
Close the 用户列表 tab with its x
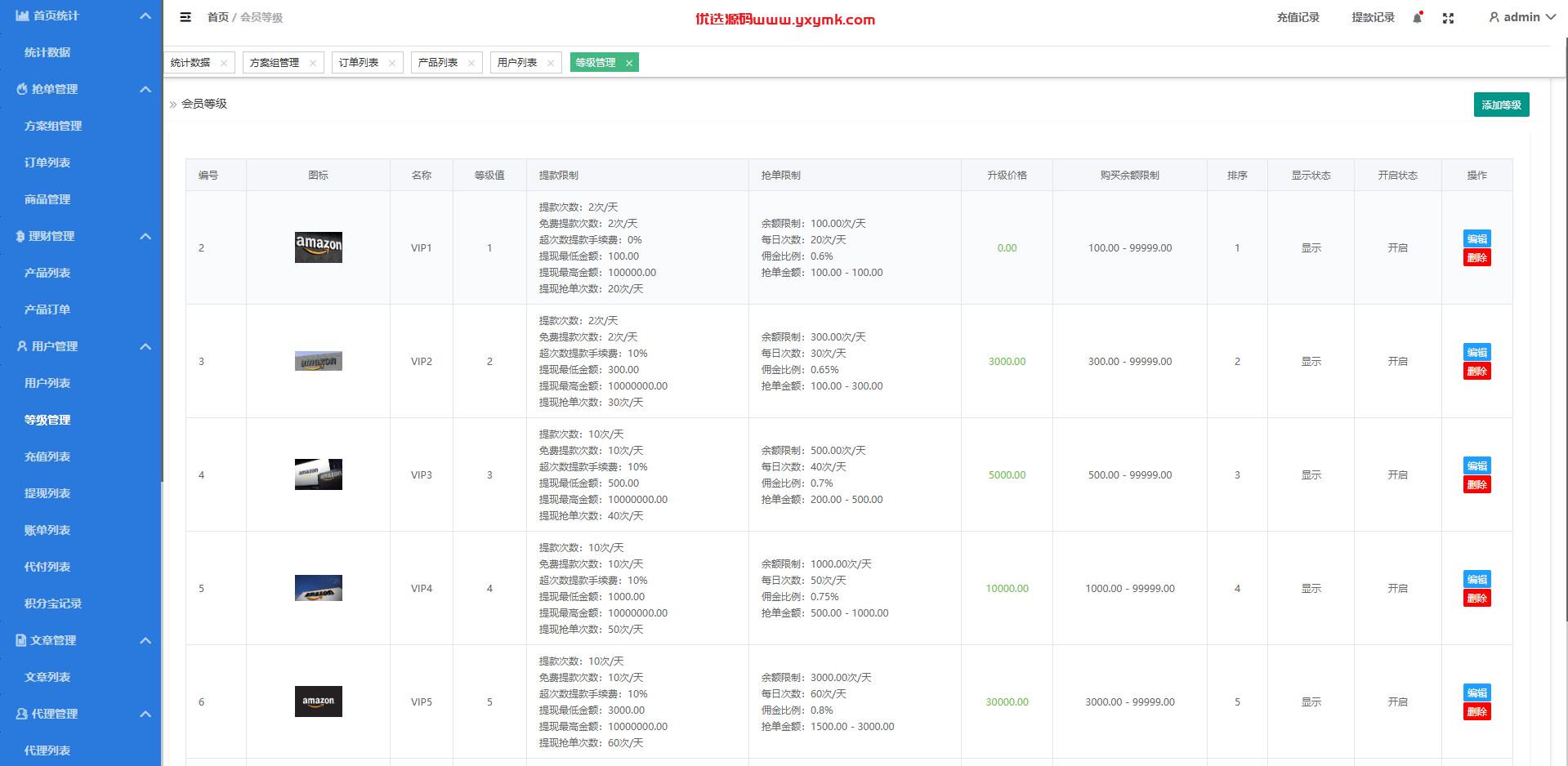(x=551, y=63)
